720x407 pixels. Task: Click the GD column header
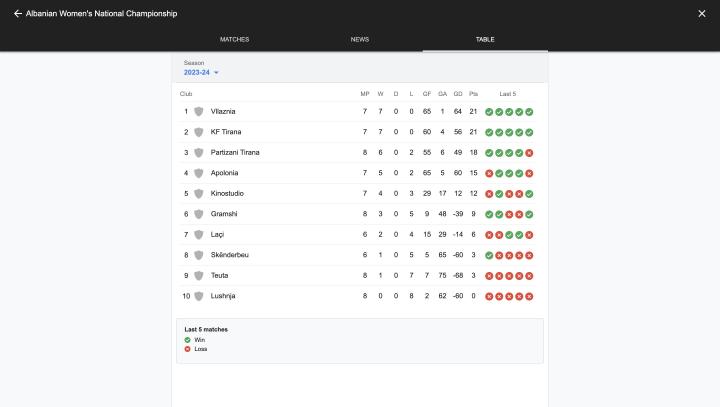pos(458,94)
